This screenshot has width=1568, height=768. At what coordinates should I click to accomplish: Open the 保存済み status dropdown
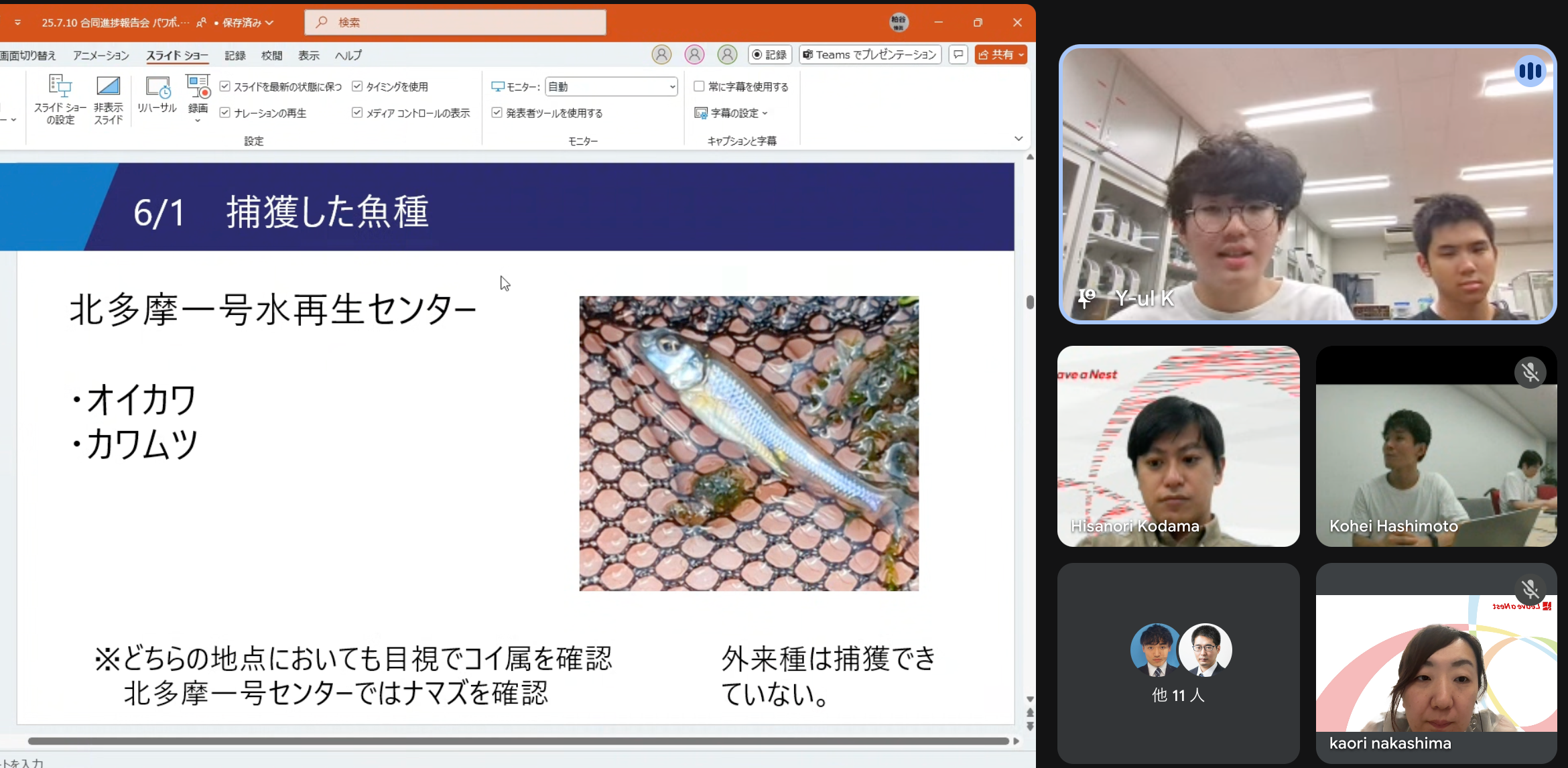(247, 23)
